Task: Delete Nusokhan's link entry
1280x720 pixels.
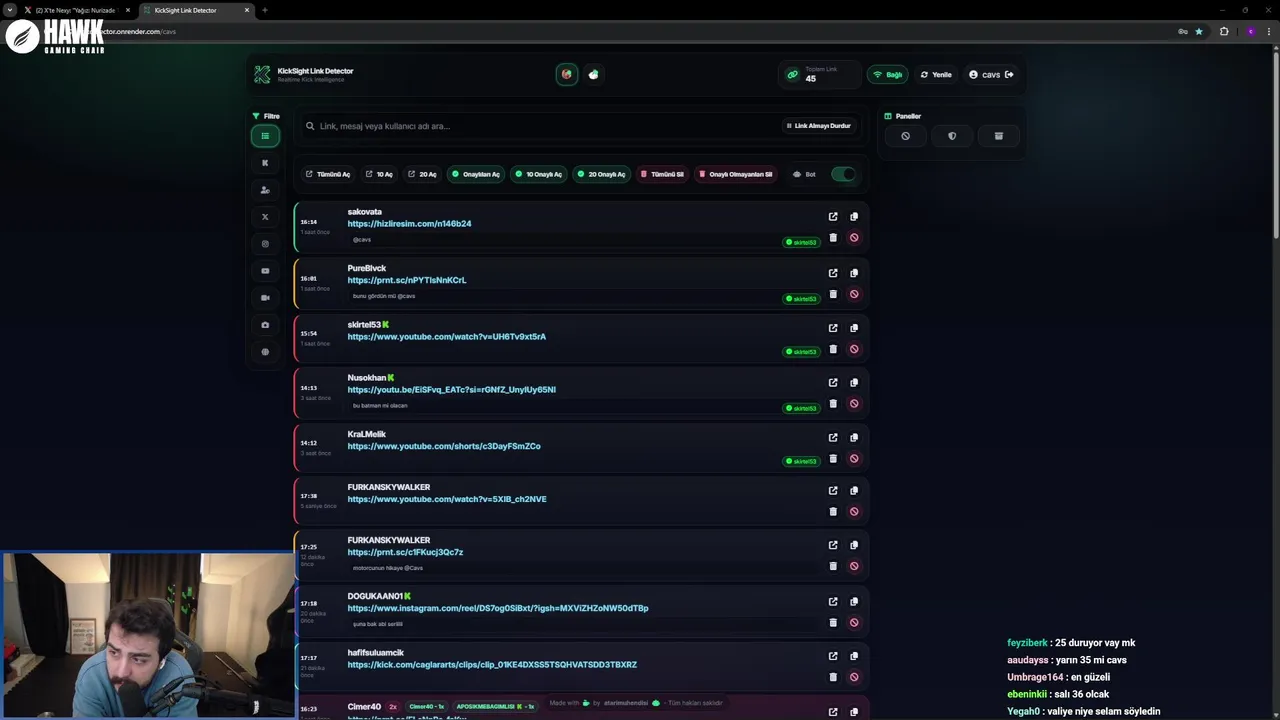Action: [x=833, y=404]
